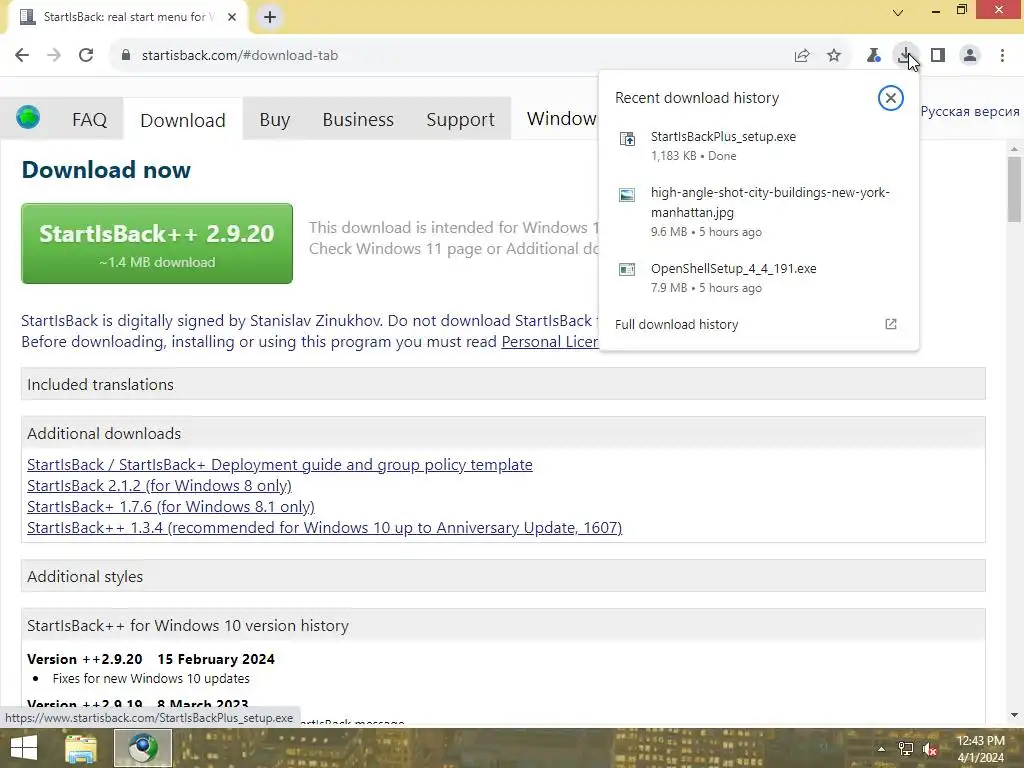This screenshot has height=768, width=1024.
Task: Open the profile avatar menu
Action: [970, 56]
